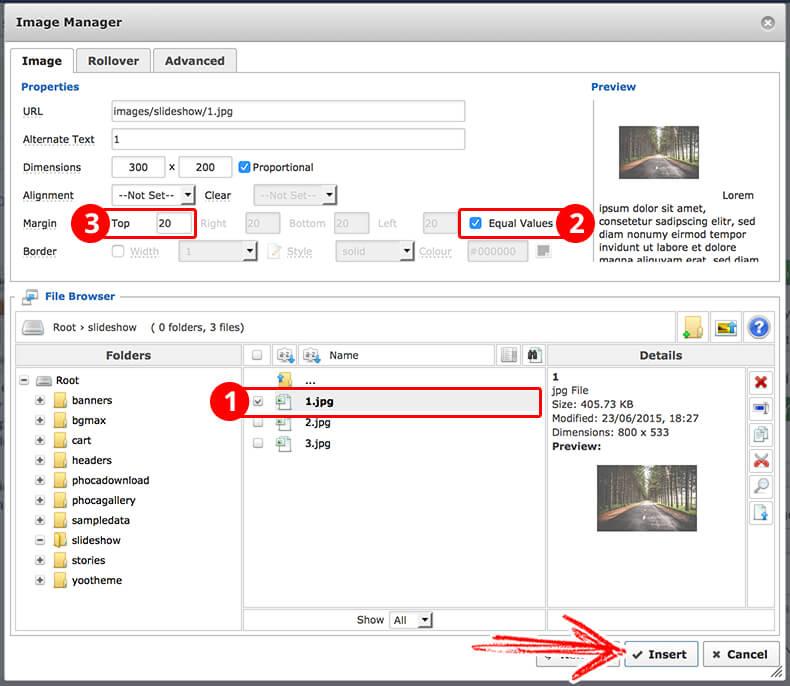Click the Root drive icon in Folders tree

(44, 381)
